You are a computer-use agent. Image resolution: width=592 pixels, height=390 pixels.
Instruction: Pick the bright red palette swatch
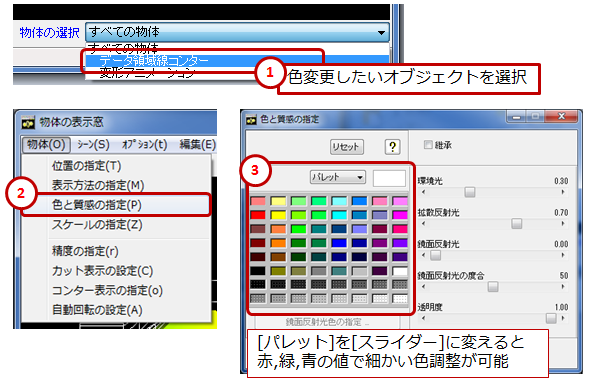258,215
